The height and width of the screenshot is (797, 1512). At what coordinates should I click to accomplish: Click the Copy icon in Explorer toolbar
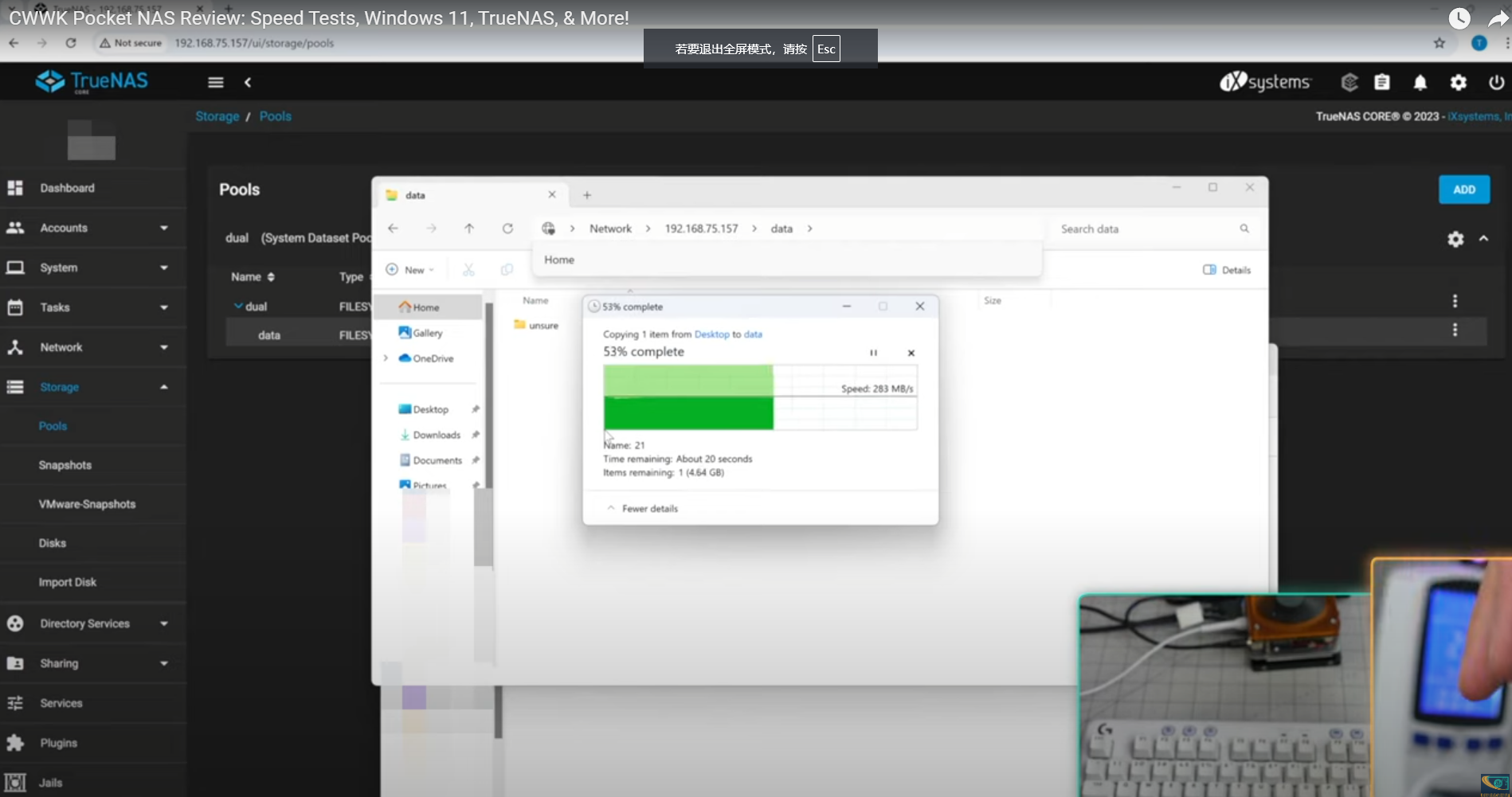(x=507, y=270)
